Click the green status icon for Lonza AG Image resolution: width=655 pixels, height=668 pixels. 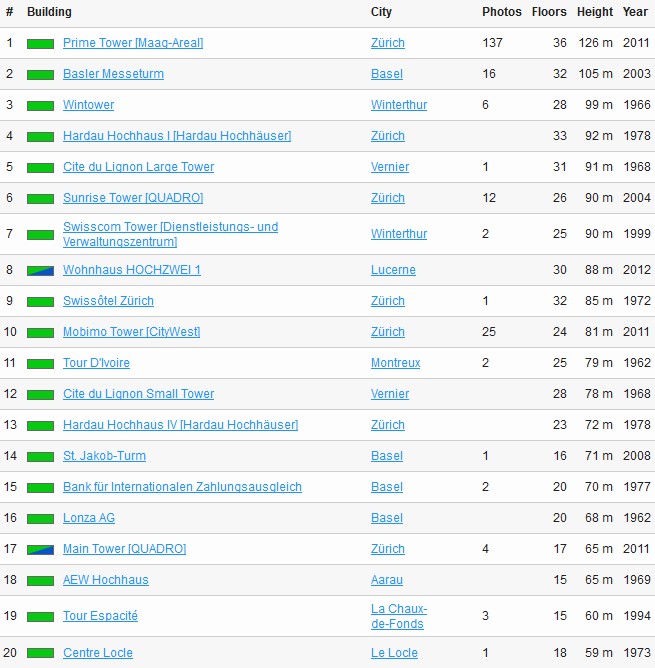pos(40,519)
